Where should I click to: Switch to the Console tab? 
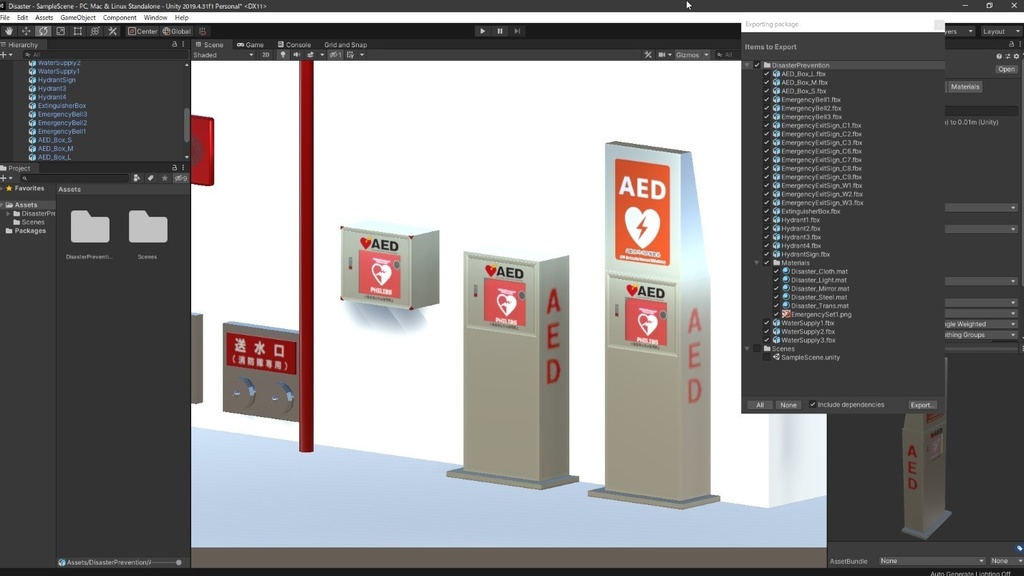[x=294, y=44]
